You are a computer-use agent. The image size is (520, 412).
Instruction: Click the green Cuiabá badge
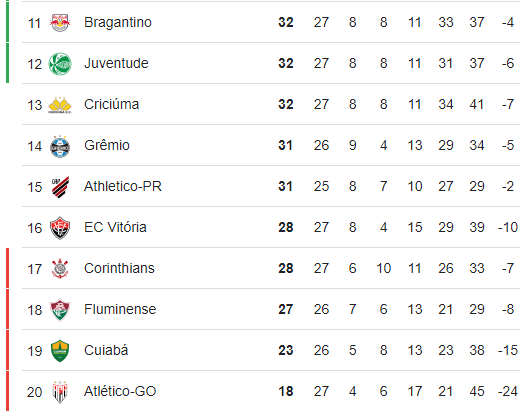(x=60, y=351)
